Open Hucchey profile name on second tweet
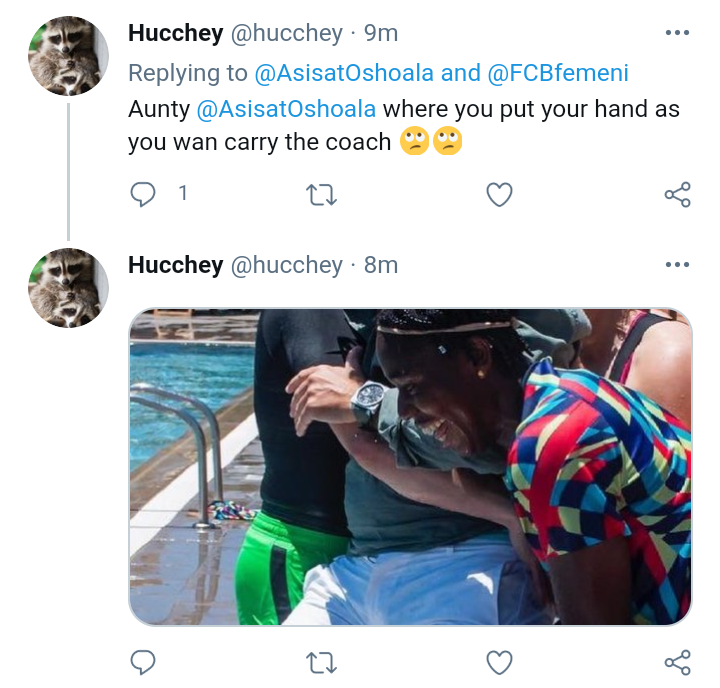 [x=176, y=265]
